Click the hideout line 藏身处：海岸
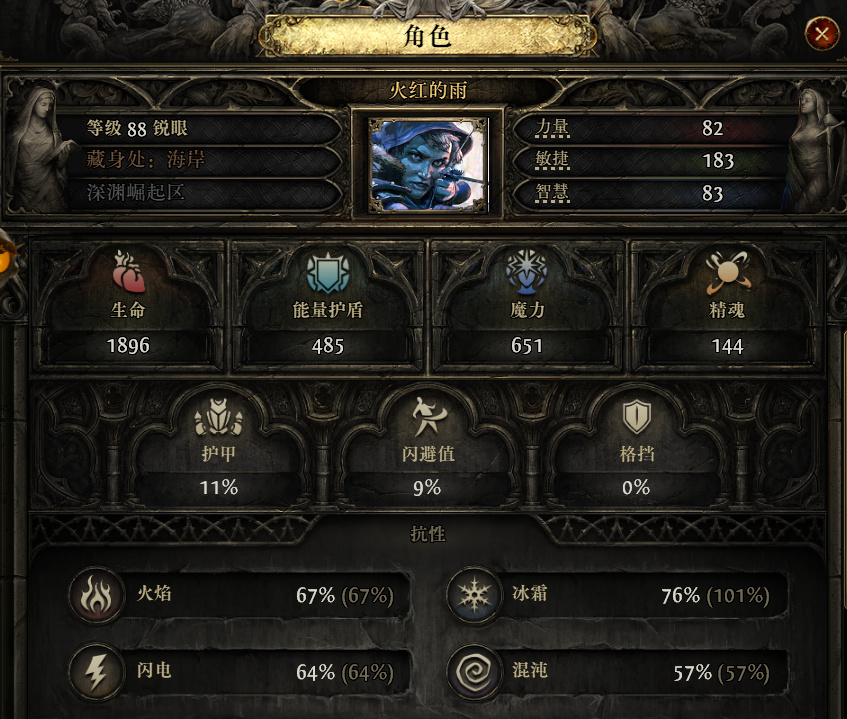The width and height of the screenshot is (847, 719). point(146,160)
